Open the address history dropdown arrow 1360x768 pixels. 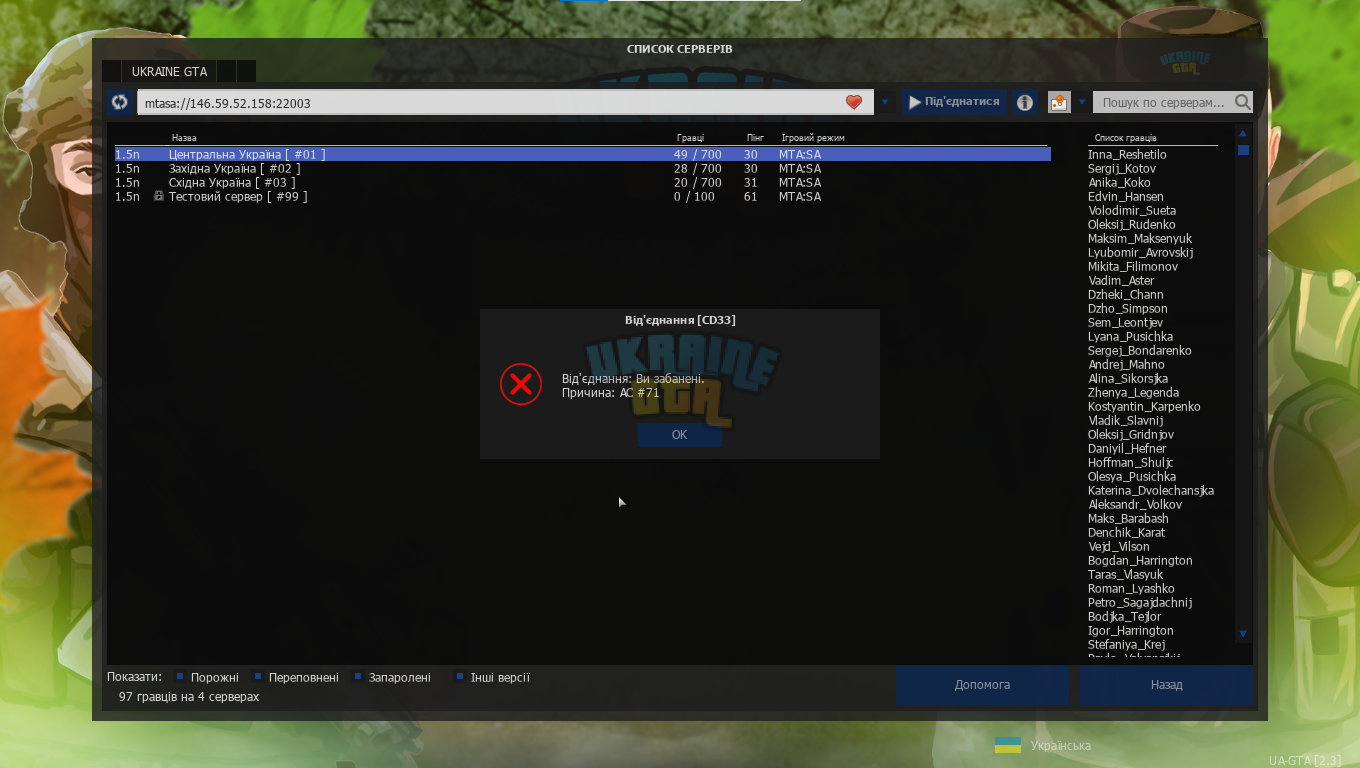[885, 102]
